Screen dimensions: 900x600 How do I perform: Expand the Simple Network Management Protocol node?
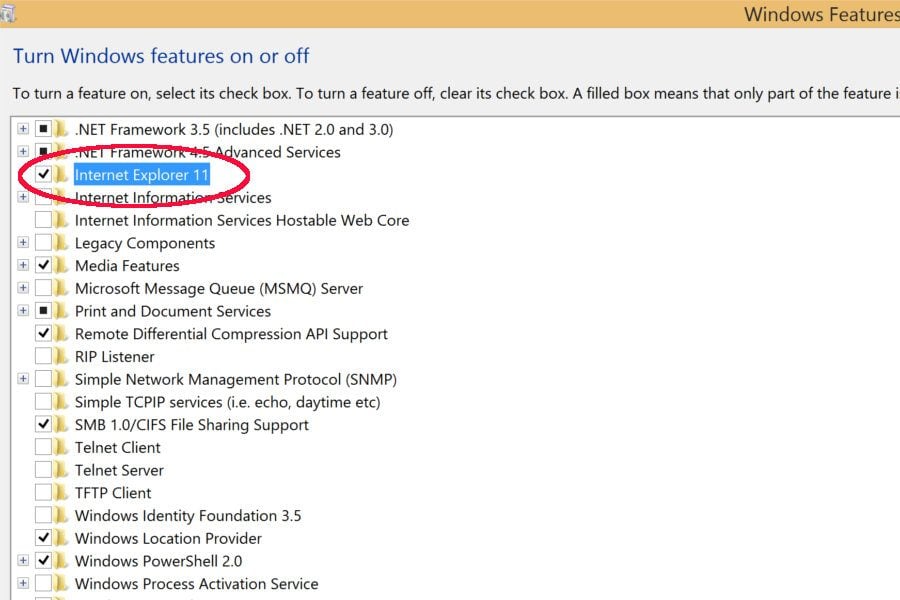coord(23,379)
